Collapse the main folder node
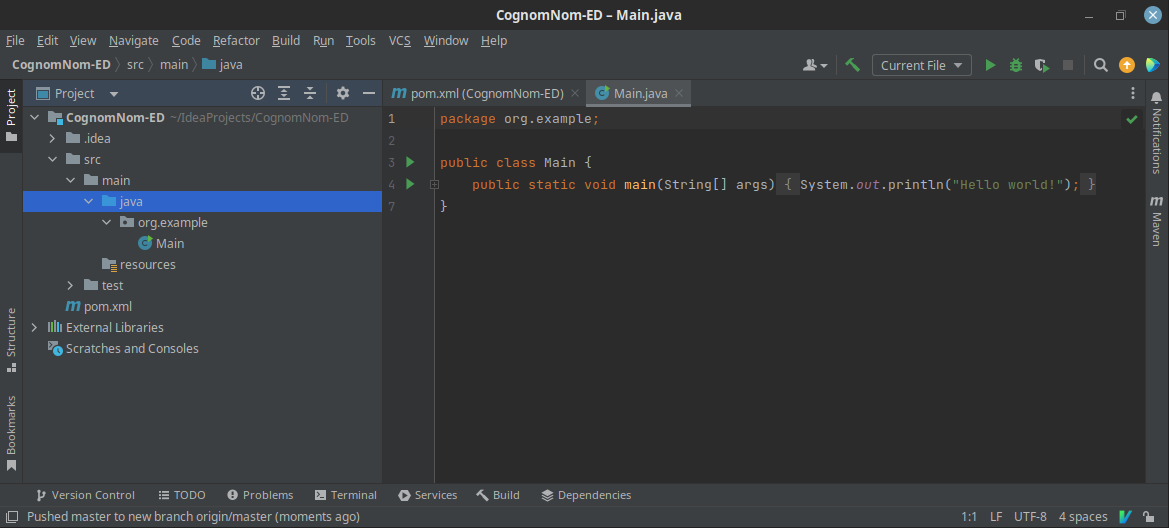 point(71,180)
